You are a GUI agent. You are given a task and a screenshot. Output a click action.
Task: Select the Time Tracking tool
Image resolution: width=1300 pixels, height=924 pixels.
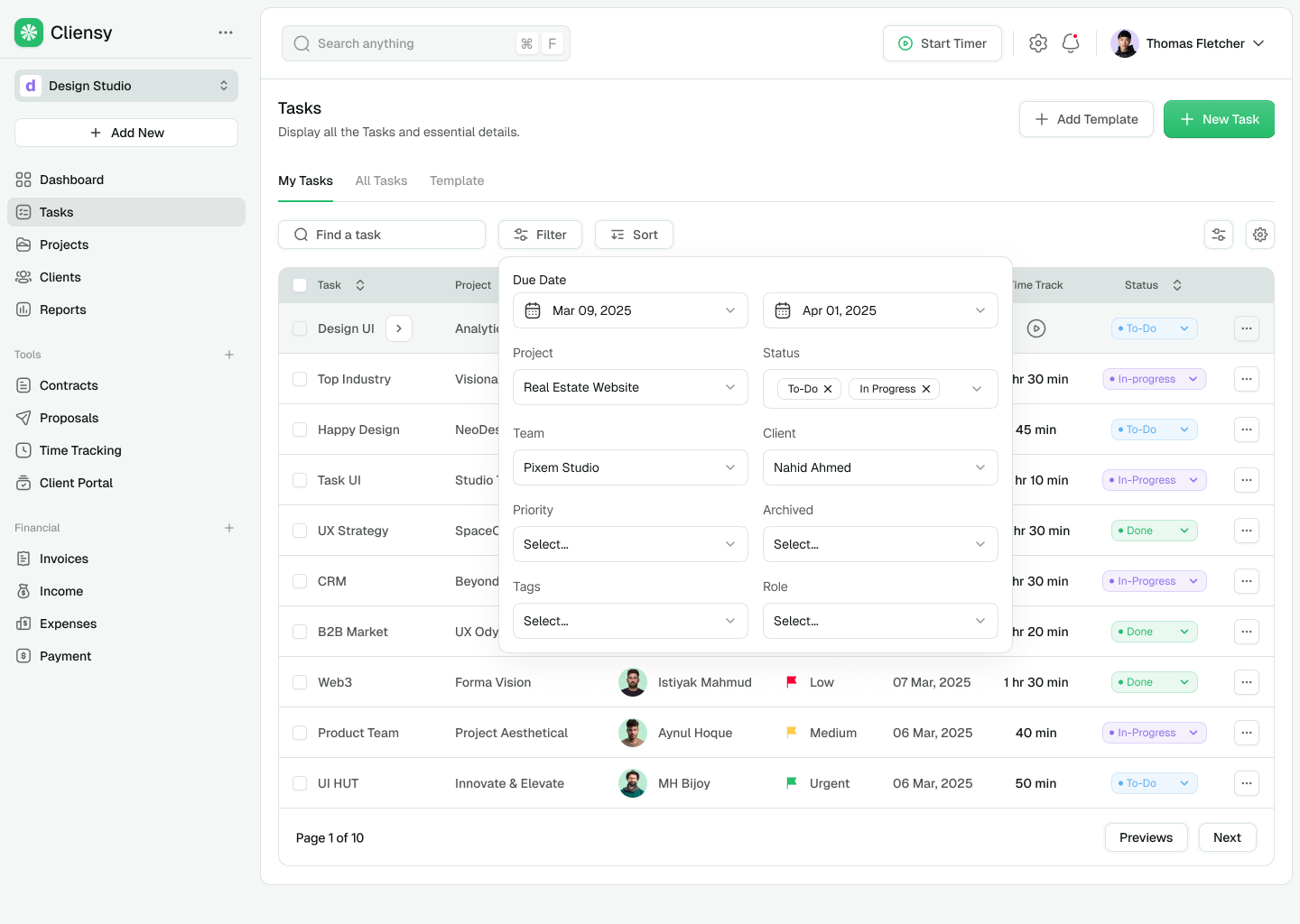point(79,450)
